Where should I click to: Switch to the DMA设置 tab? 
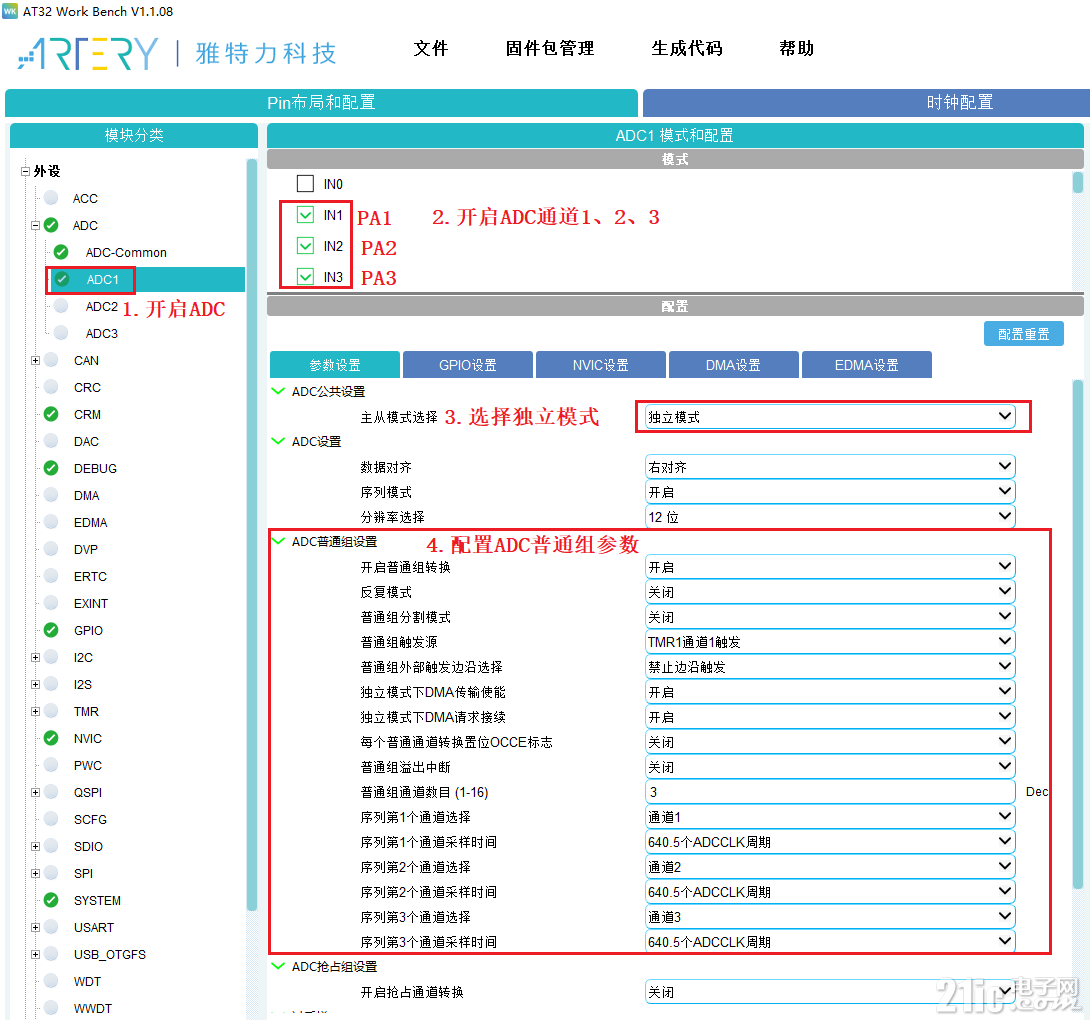(x=733, y=365)
